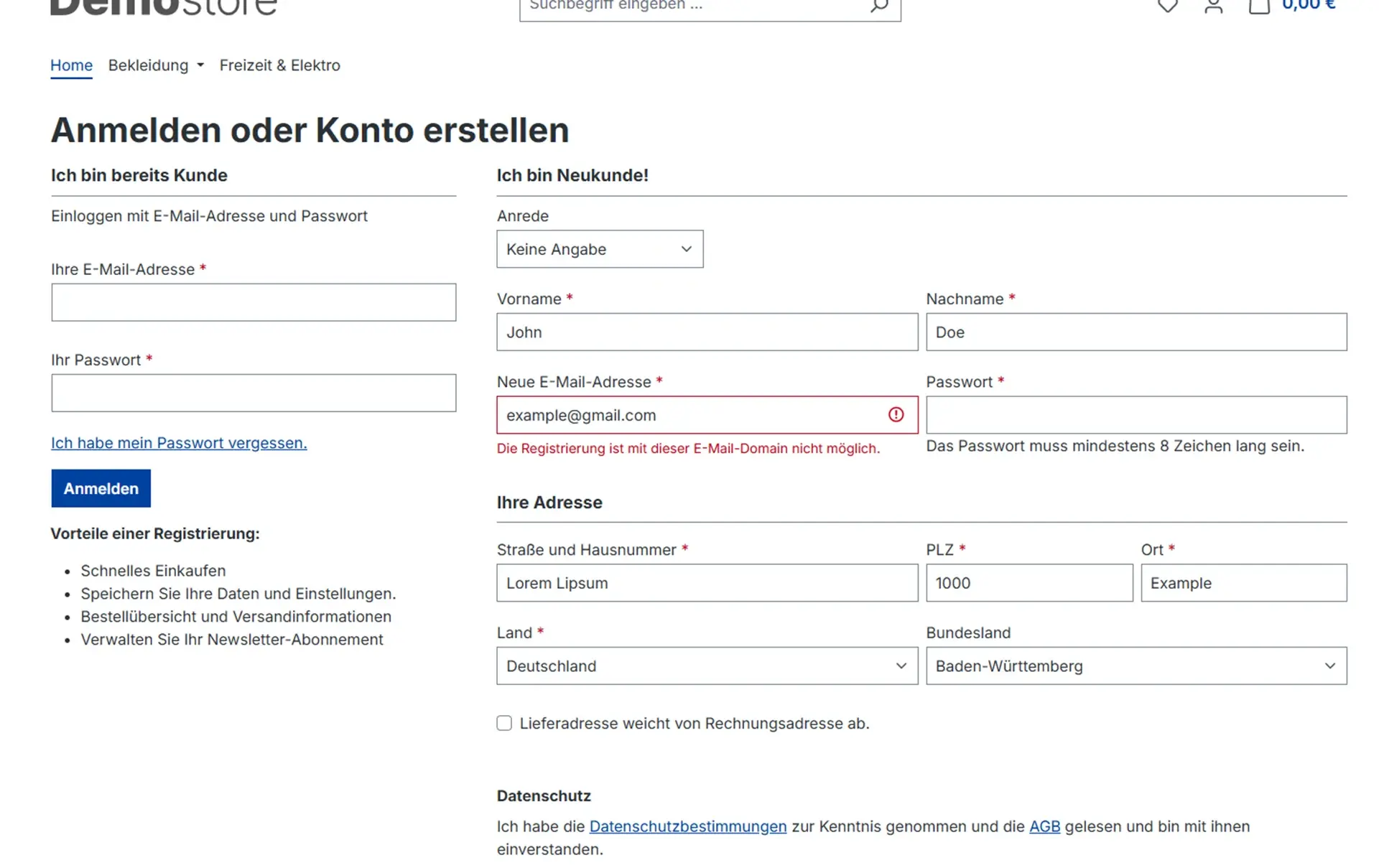This screenshot has height=868, width=1379.
Task: Click the email domain error message
Action: pos(688,449)
